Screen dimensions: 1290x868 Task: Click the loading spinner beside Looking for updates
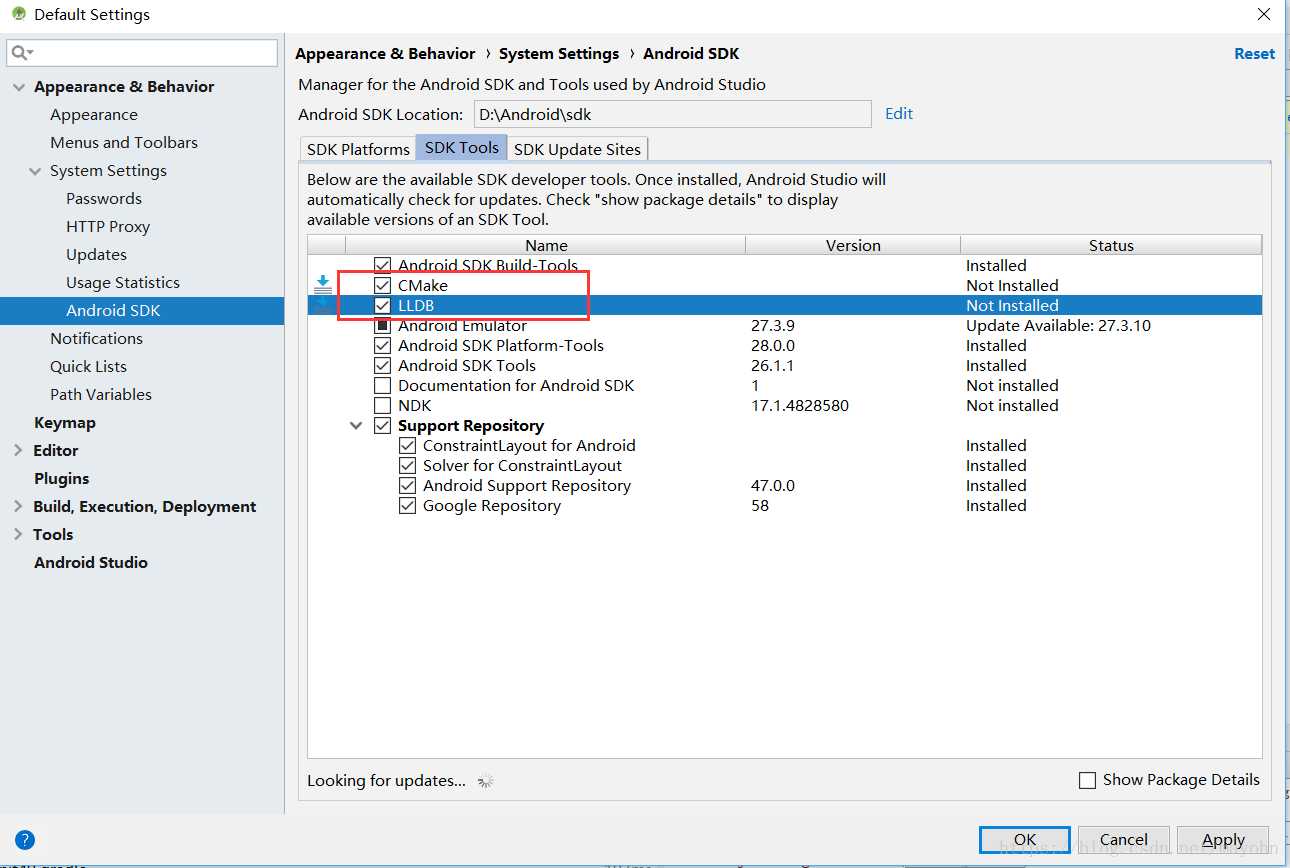click(486, 781)
